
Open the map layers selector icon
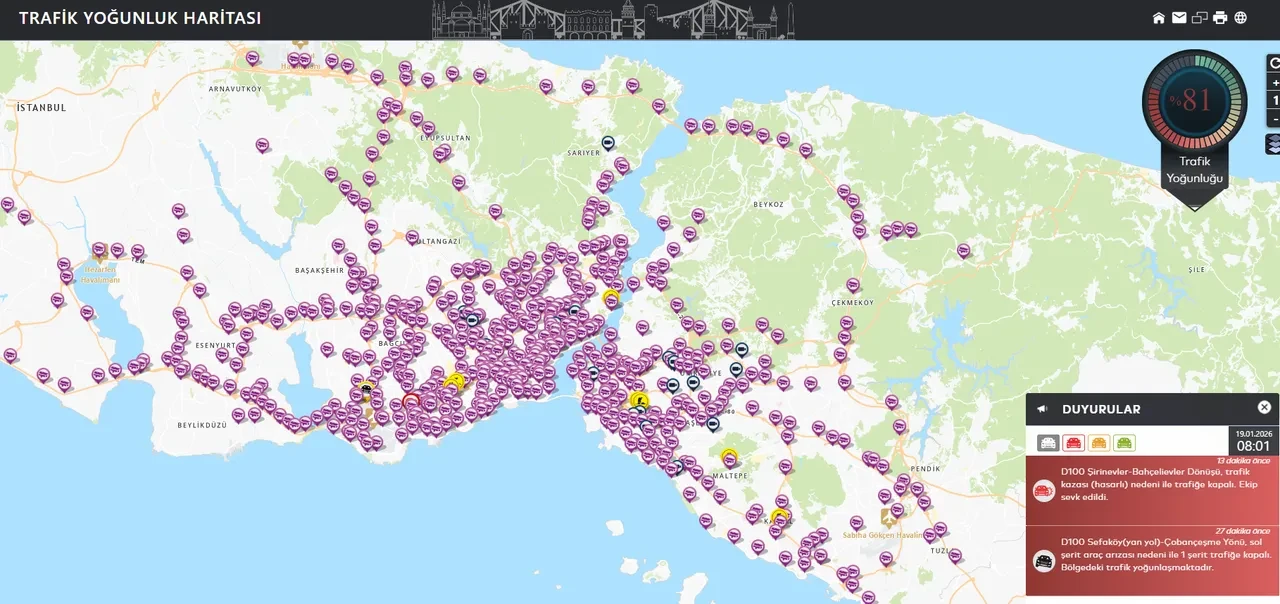click(x=1274, y=143)
